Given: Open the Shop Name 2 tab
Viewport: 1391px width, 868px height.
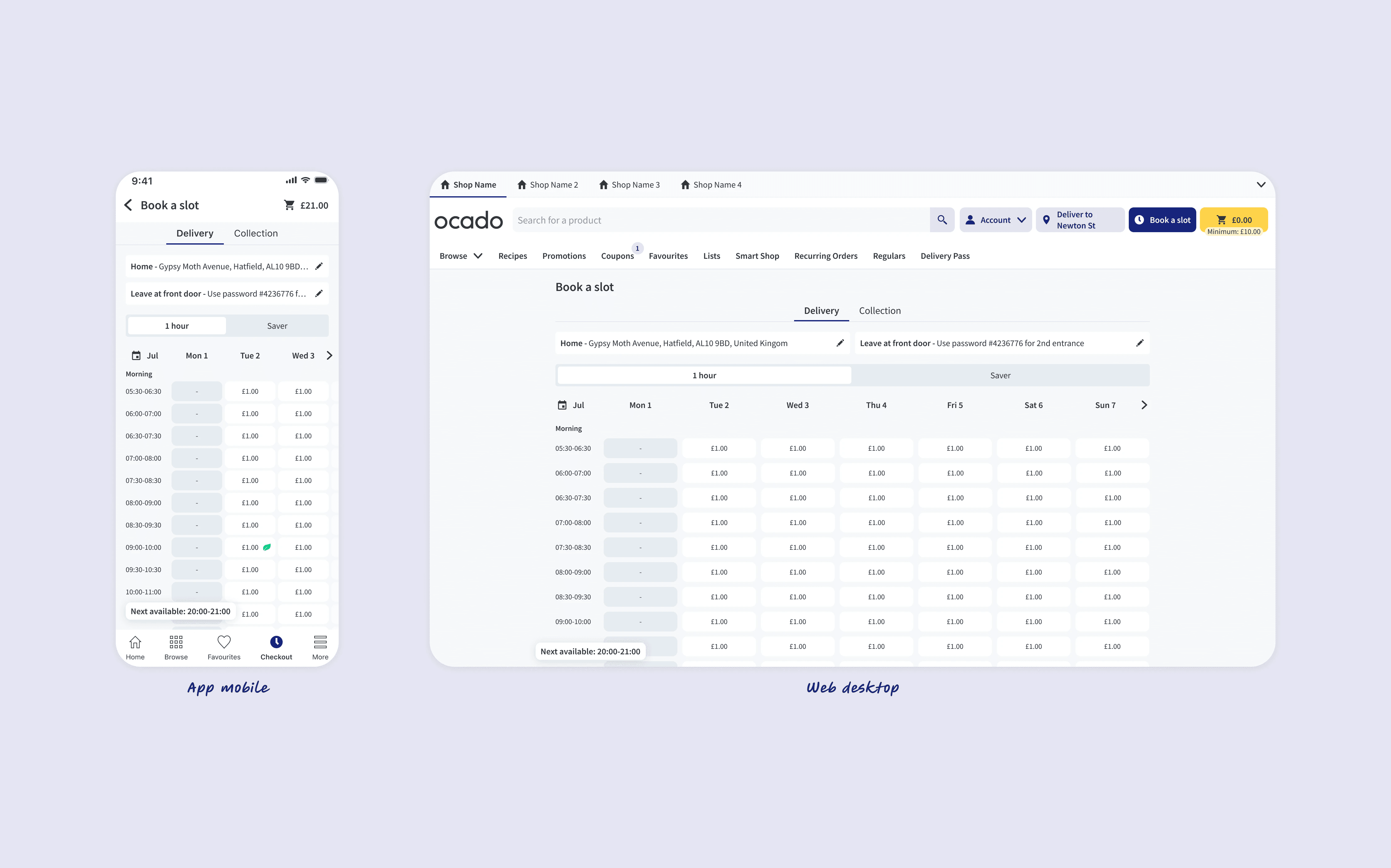Looking at the screenshot, I should (548, 185).
